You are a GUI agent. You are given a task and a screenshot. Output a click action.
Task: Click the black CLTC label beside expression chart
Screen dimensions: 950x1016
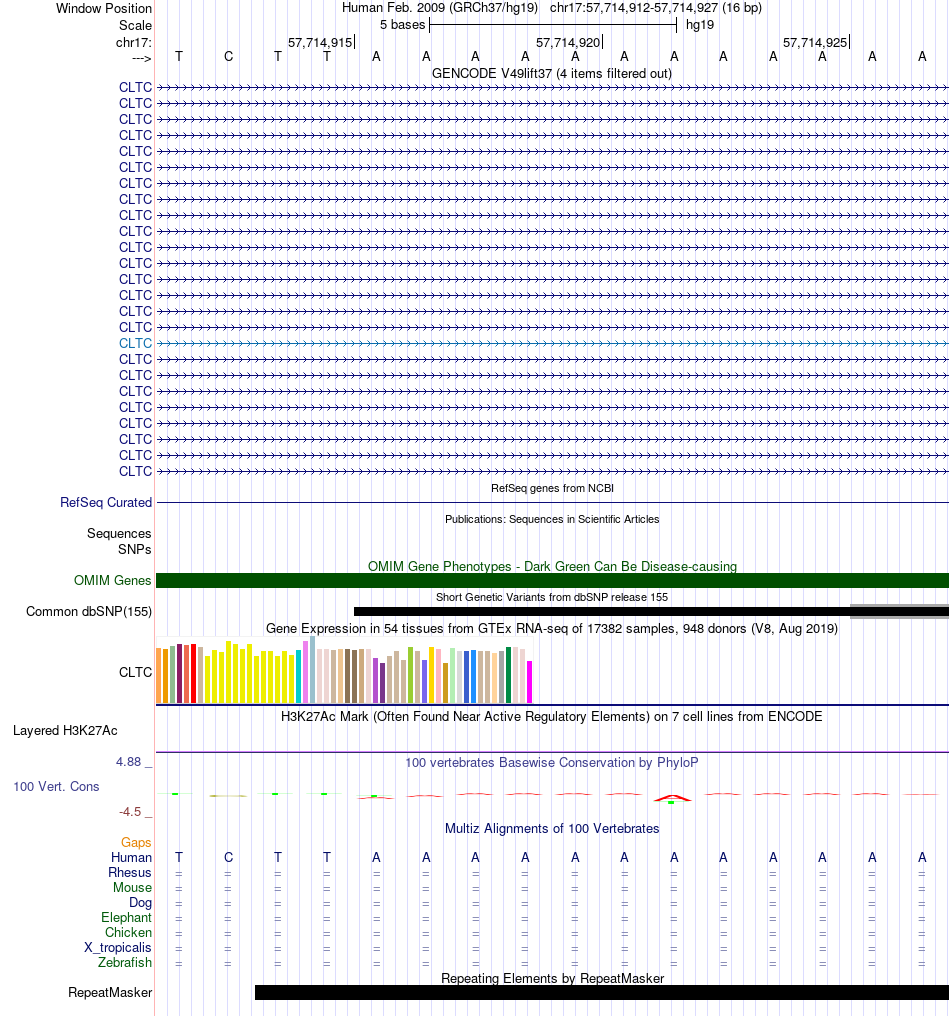click(135, 672)
